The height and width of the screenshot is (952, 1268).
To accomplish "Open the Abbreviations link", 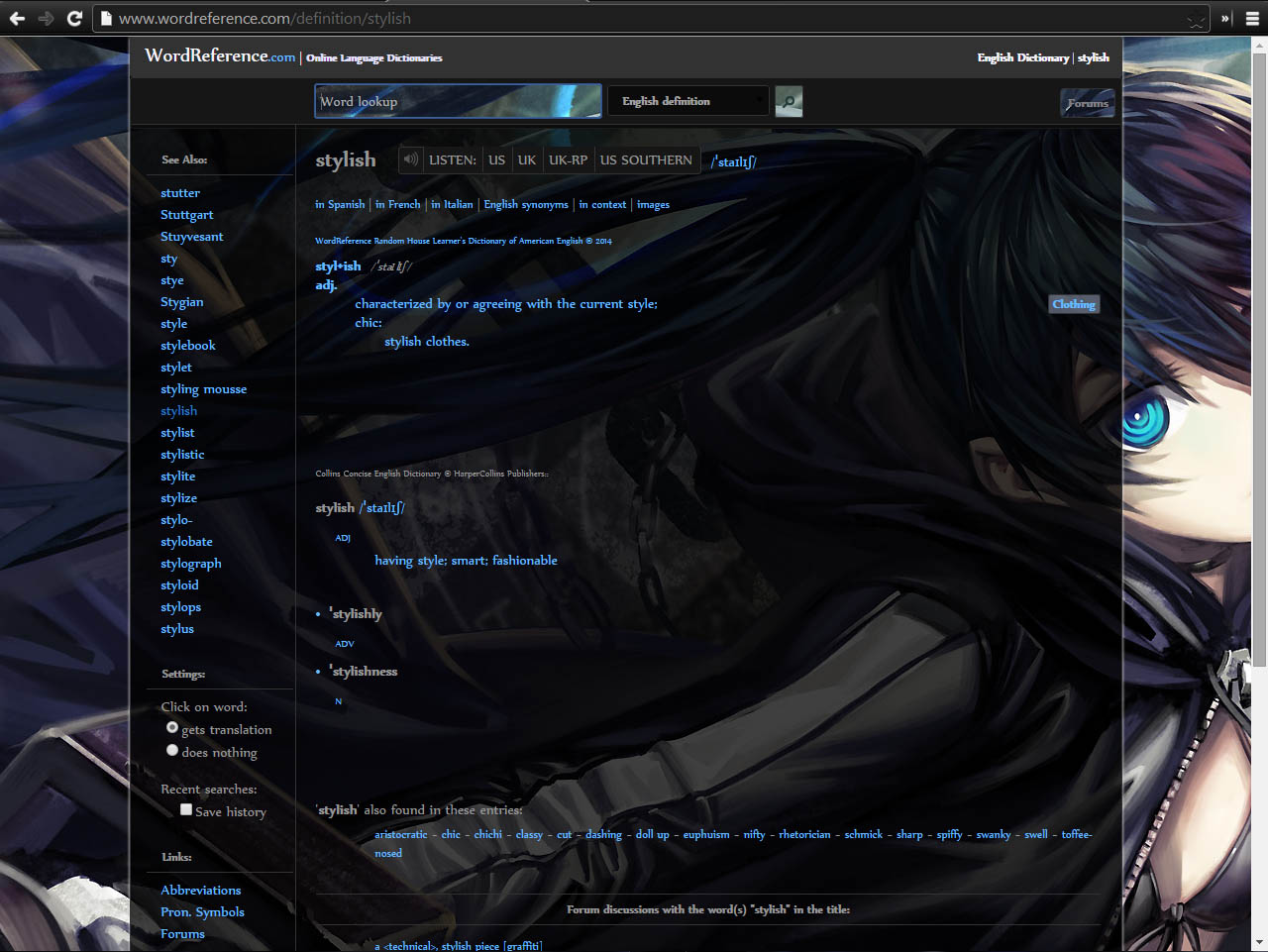I will tap(200, 890).
